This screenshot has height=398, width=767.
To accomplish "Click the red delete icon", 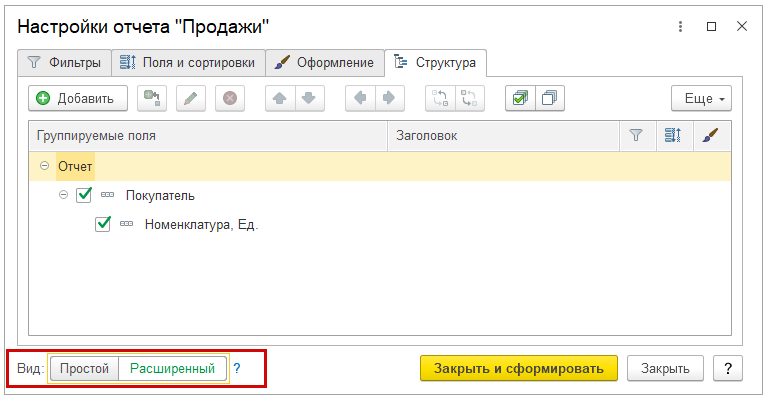I will [230, 98].
